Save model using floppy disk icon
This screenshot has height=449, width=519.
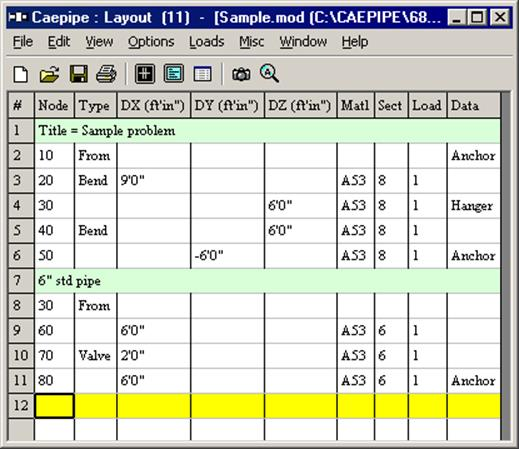79,74
